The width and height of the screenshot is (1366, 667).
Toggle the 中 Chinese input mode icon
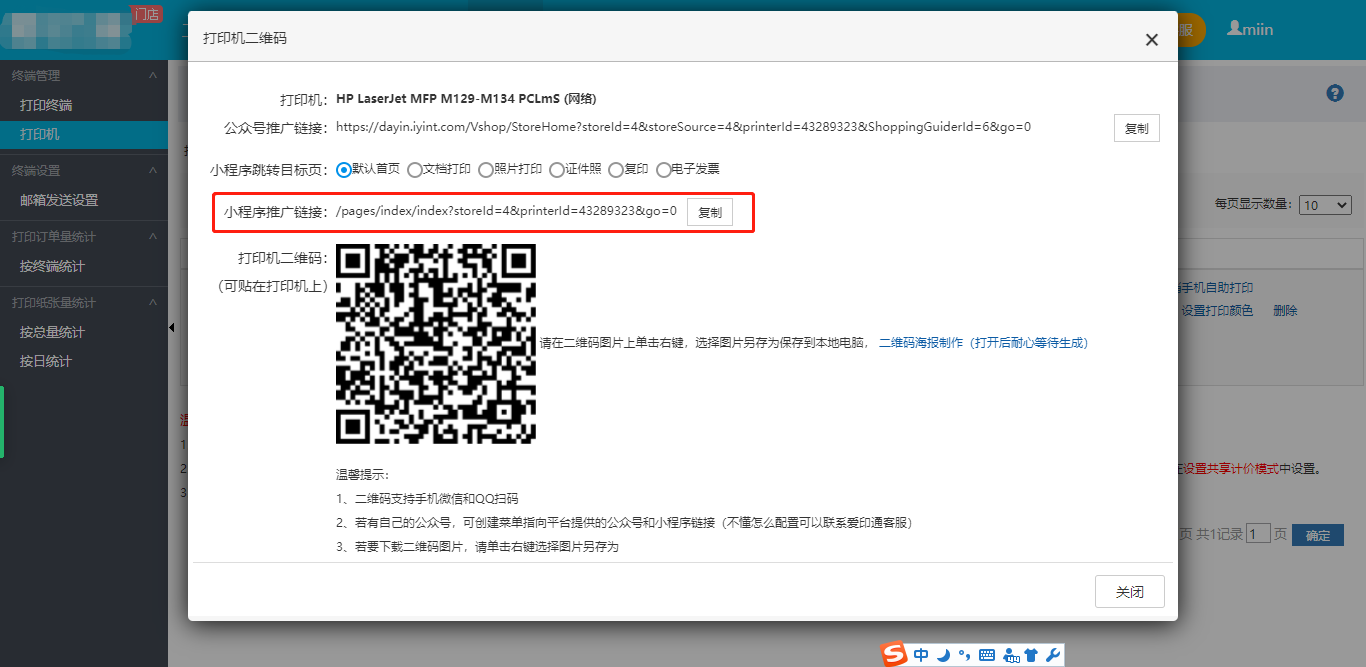pos(921,655)
